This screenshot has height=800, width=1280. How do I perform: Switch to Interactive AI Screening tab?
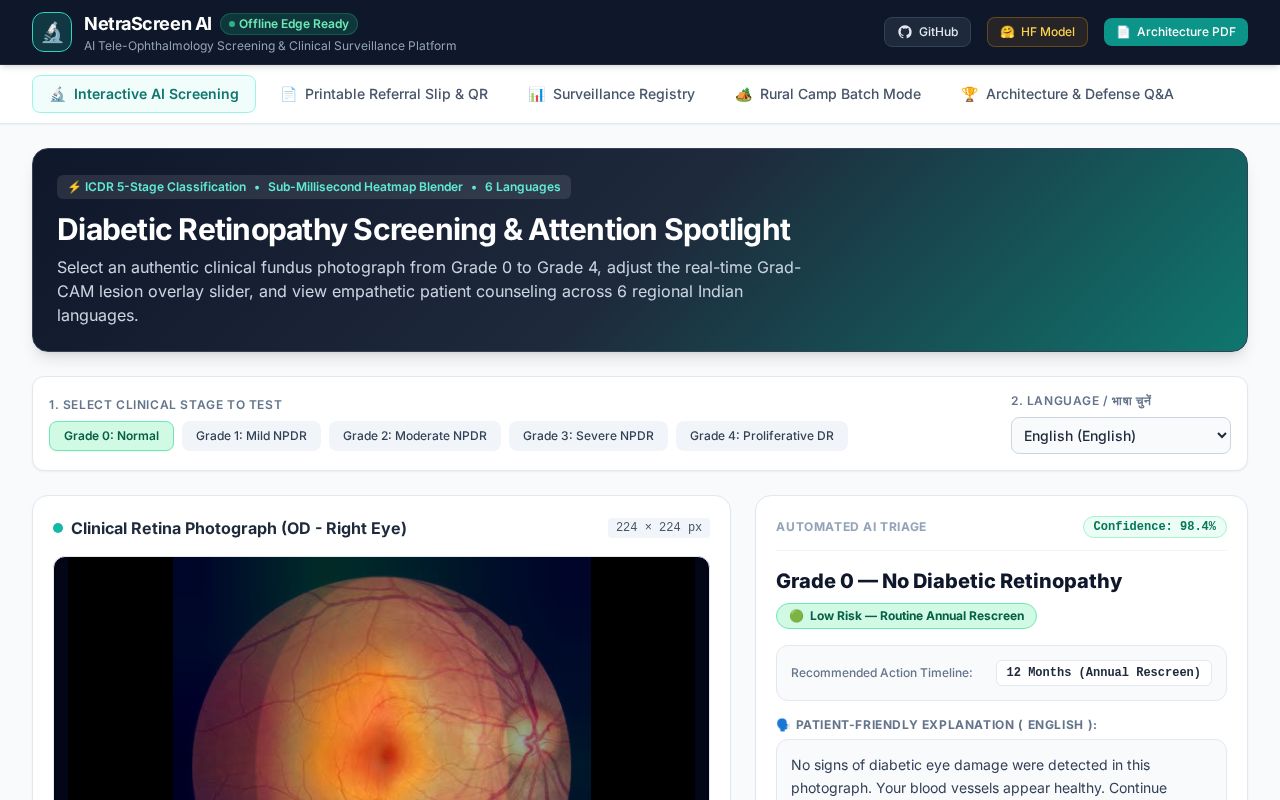click(144, 94)
